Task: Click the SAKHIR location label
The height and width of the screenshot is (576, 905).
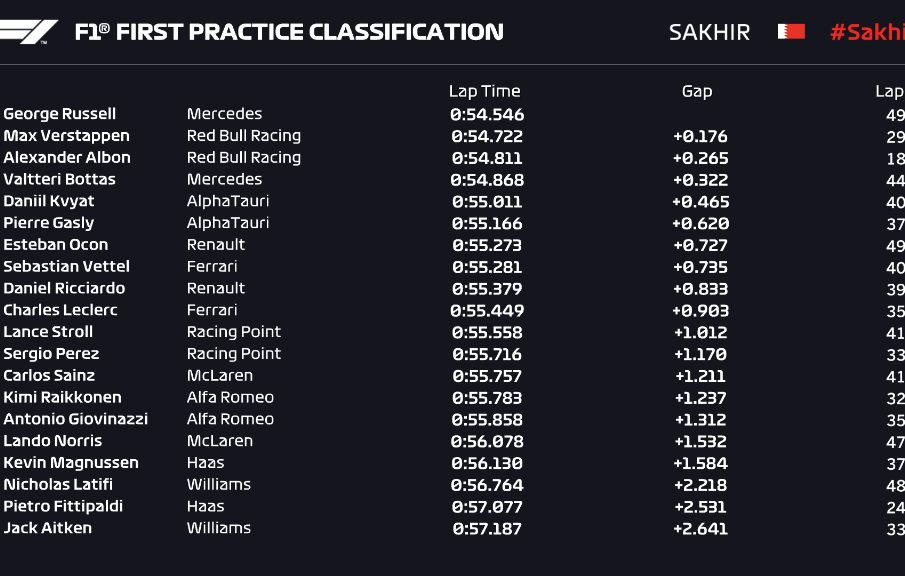Action: (x=709, y=32)
